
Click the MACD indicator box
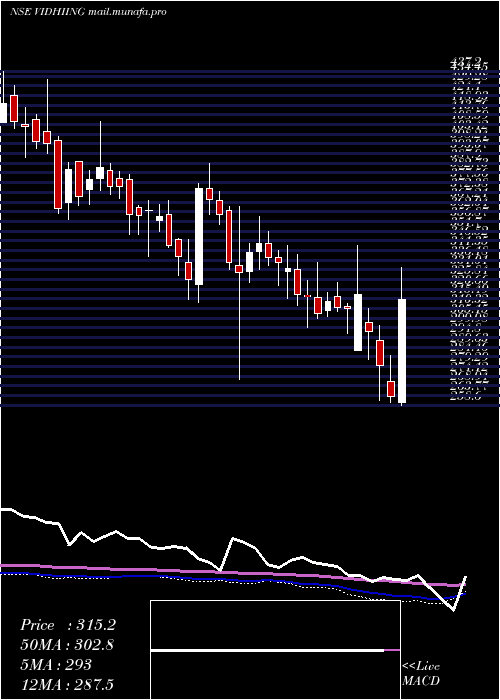tap(275, 650)
